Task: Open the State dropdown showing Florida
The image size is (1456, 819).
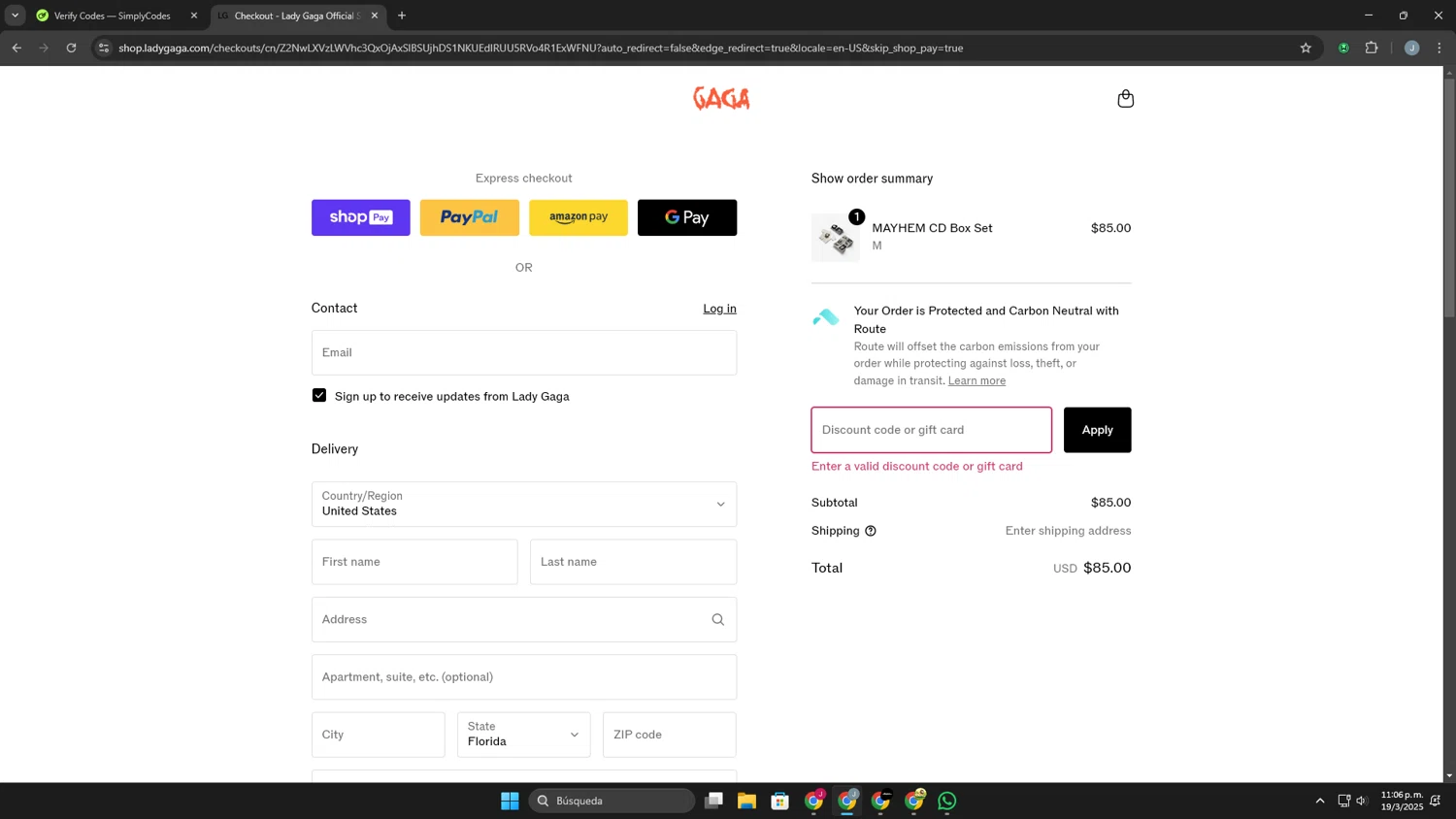Action: 524,735
